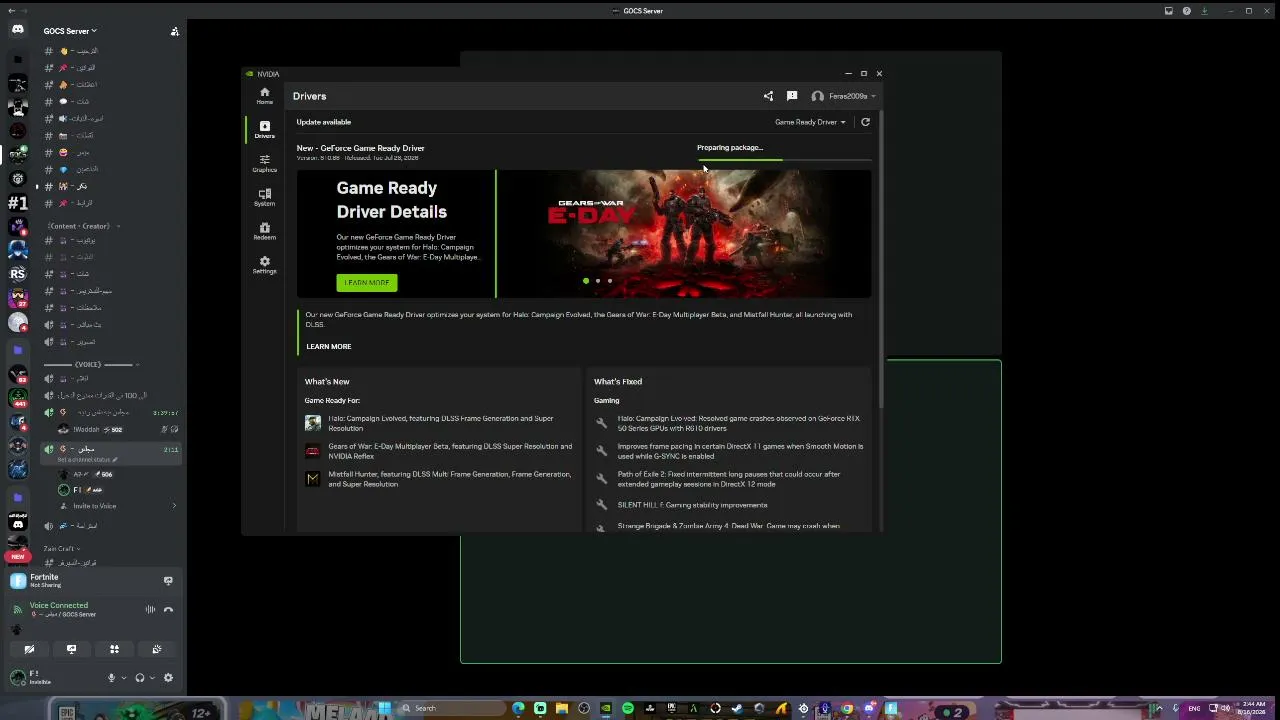Image resolution: width=1280 pixels, height=720 pixels.
Task: Collapse the VOICE channel category
Action: tap(90, 364)
